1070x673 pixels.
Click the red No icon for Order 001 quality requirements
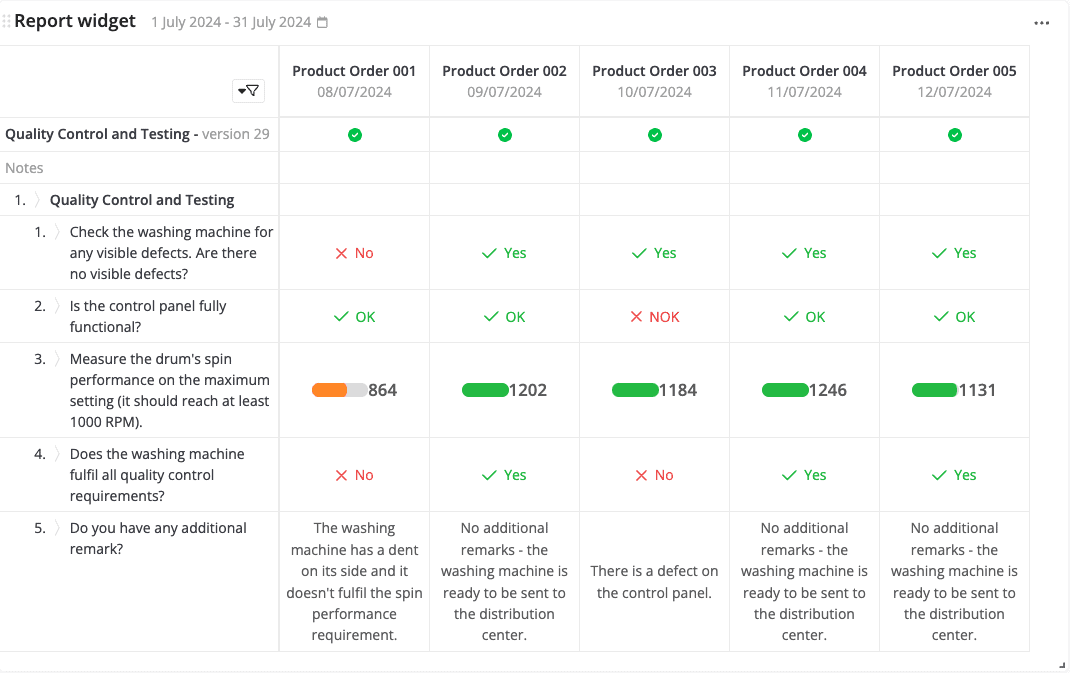(x=354, y=475)
